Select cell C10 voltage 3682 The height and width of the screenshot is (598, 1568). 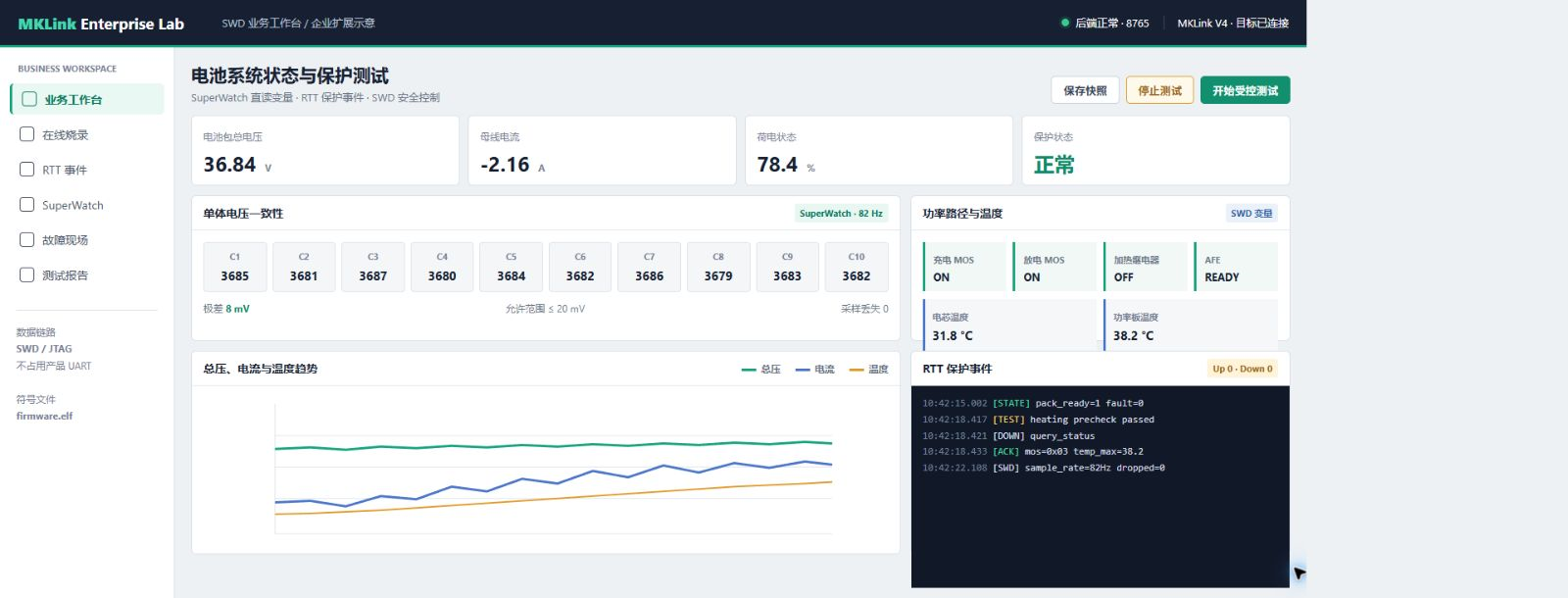857,267
